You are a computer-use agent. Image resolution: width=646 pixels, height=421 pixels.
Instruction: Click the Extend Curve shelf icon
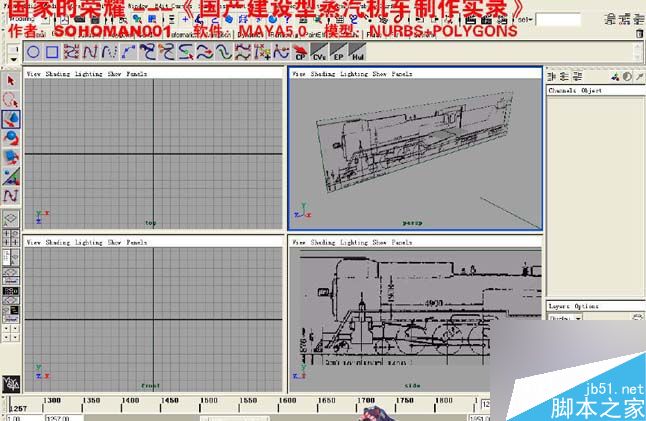click(204, 52)
